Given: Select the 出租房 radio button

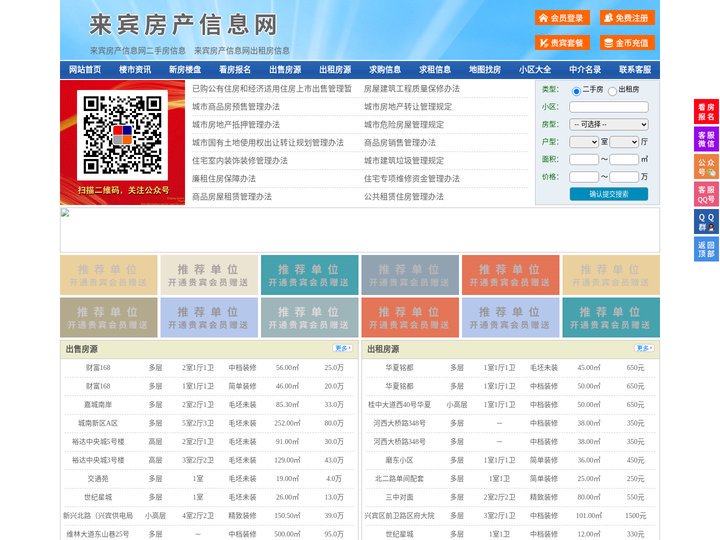Looking at the screenshot, I should pos(612,91).
